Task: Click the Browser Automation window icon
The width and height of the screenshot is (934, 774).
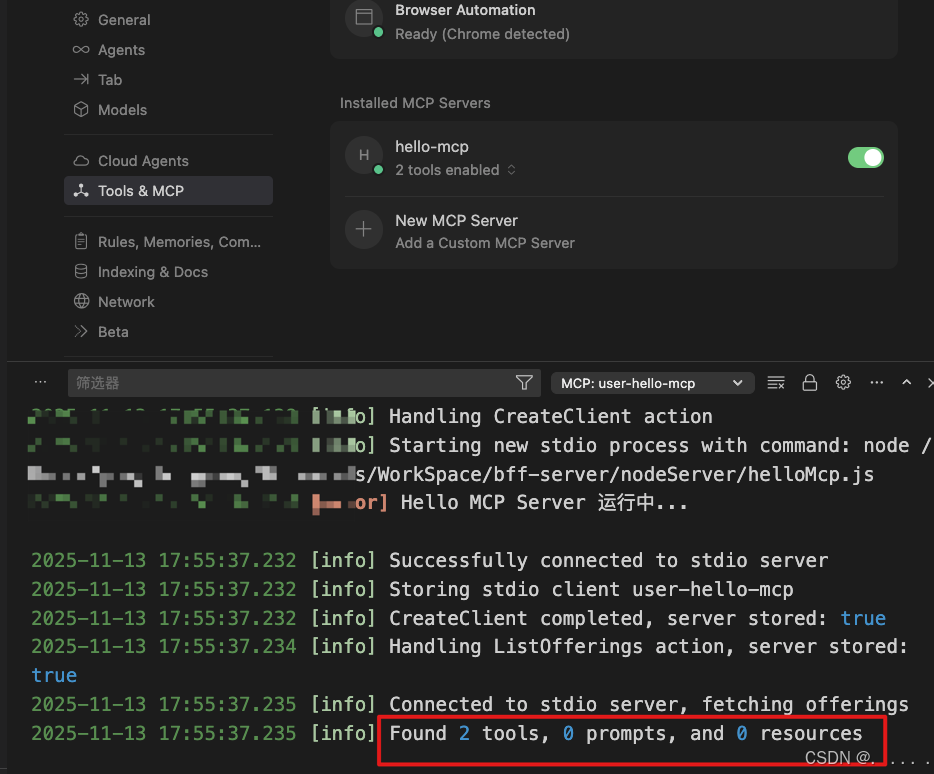Action: click(363, 17)
